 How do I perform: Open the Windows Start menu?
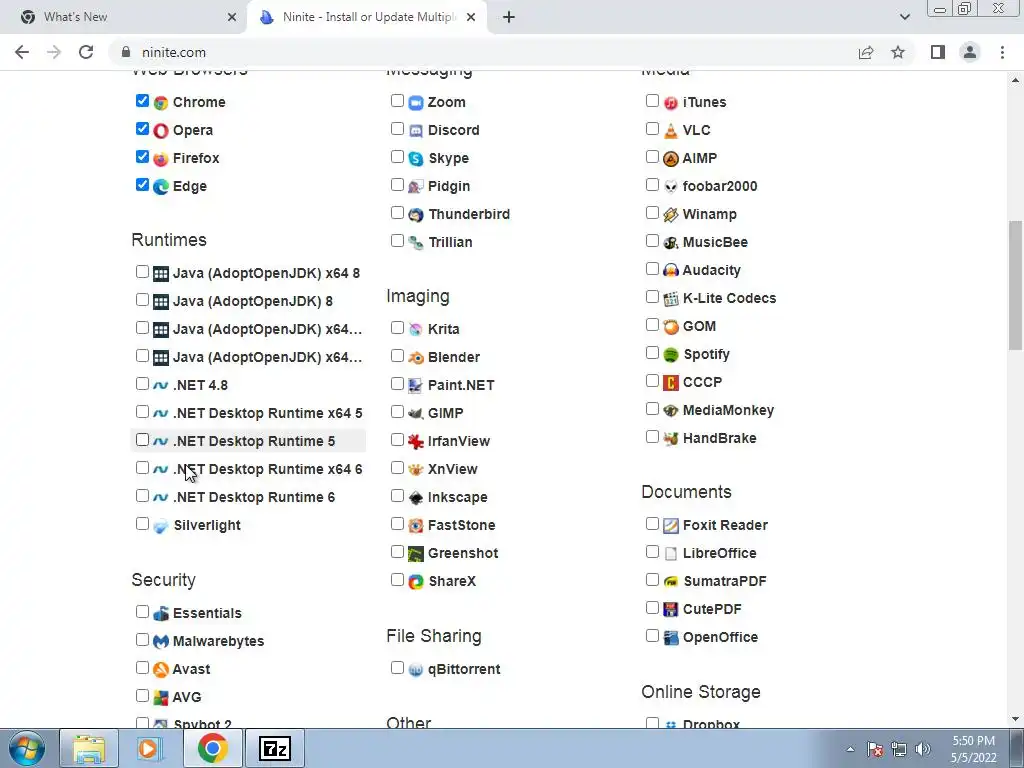(27, 749)
